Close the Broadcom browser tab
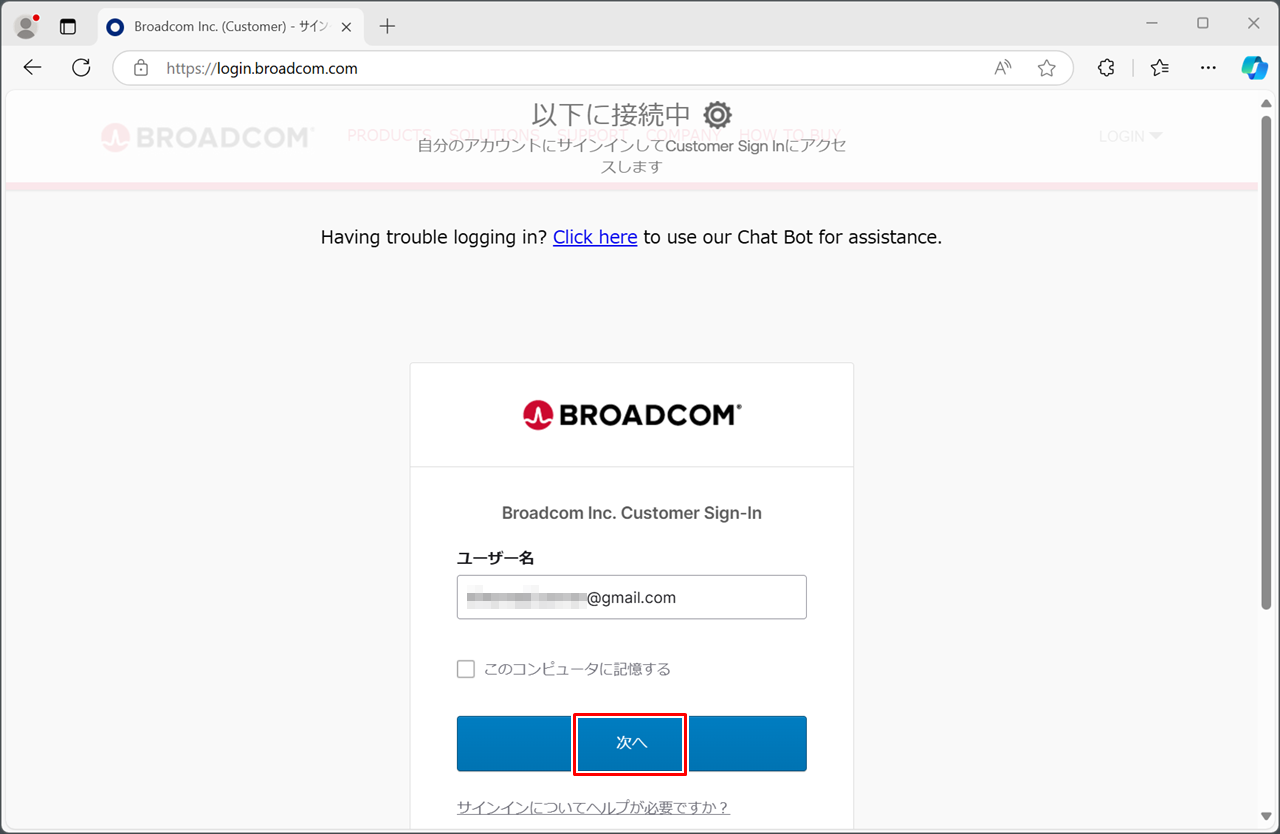 (346, 26)
